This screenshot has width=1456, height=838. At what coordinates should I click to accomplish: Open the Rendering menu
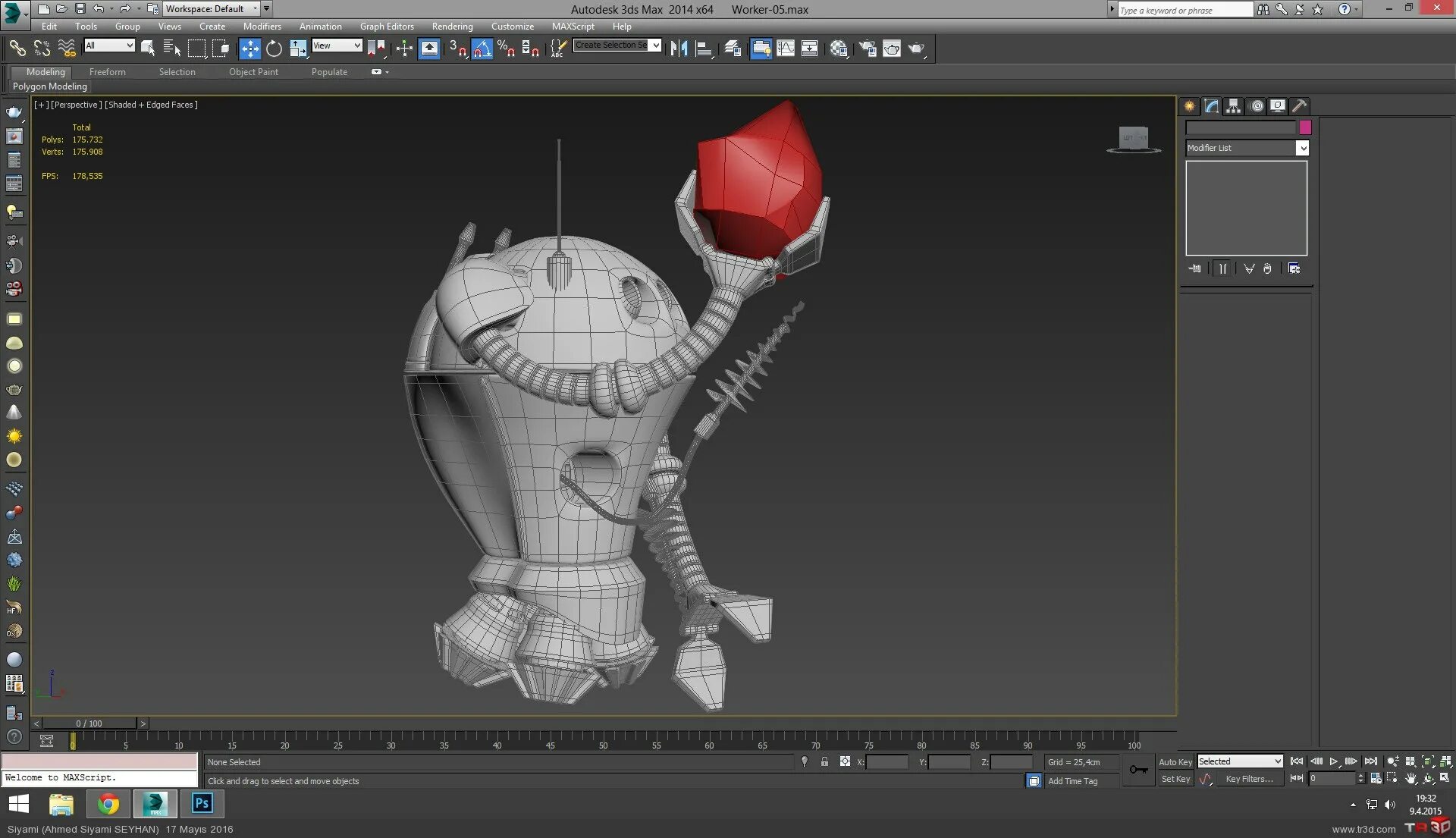[x=452, y=26]
